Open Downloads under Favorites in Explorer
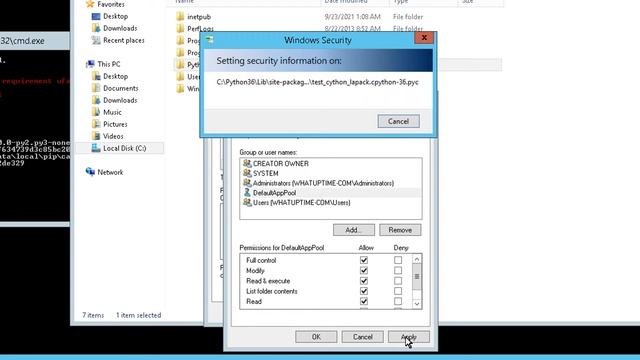Image resolution: width=640 pixels, height=360 pixels. [120, 28]
